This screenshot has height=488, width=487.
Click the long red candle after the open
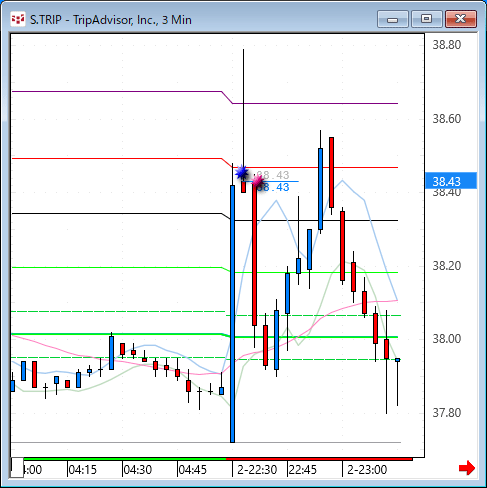point(254,254)
